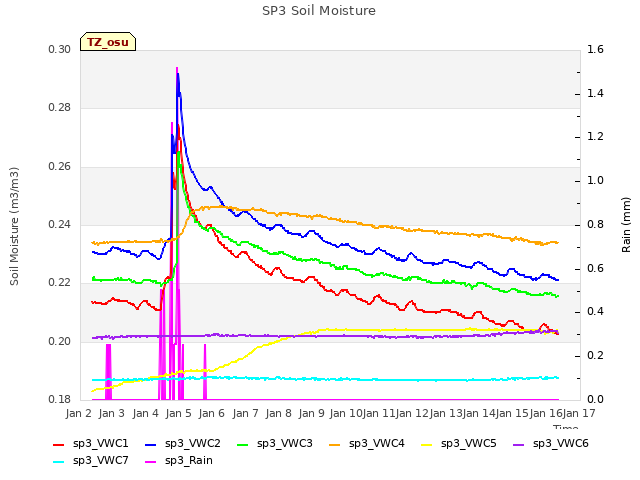This screenshot has width=640, height=480.
Task: Click the 0.8 right axis tick label
Action: pyautogui.click(x=595, y=224)
